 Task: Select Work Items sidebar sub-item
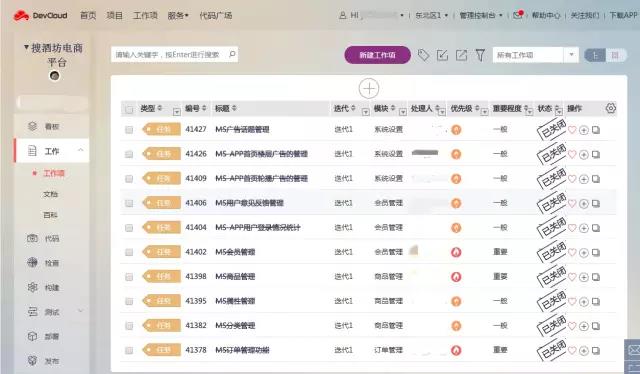54,173
